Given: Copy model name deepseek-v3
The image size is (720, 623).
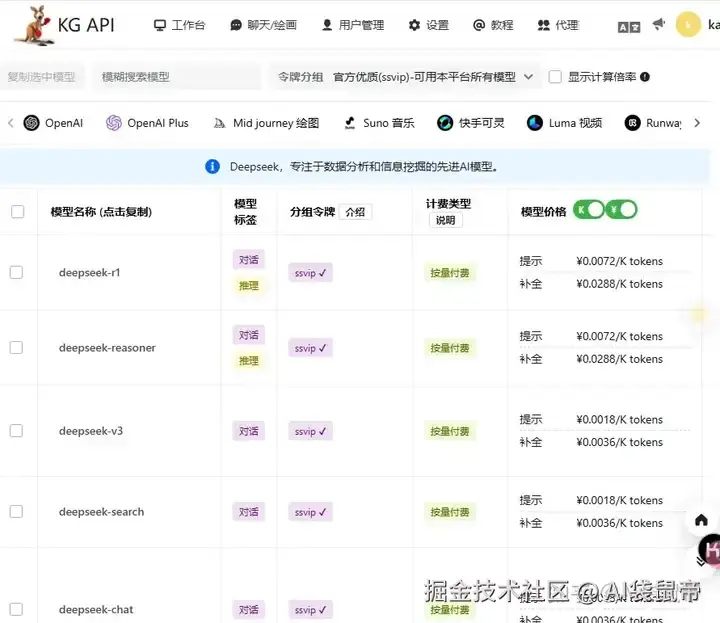Looking at the screenshot, I should click(x=91, y=431).
